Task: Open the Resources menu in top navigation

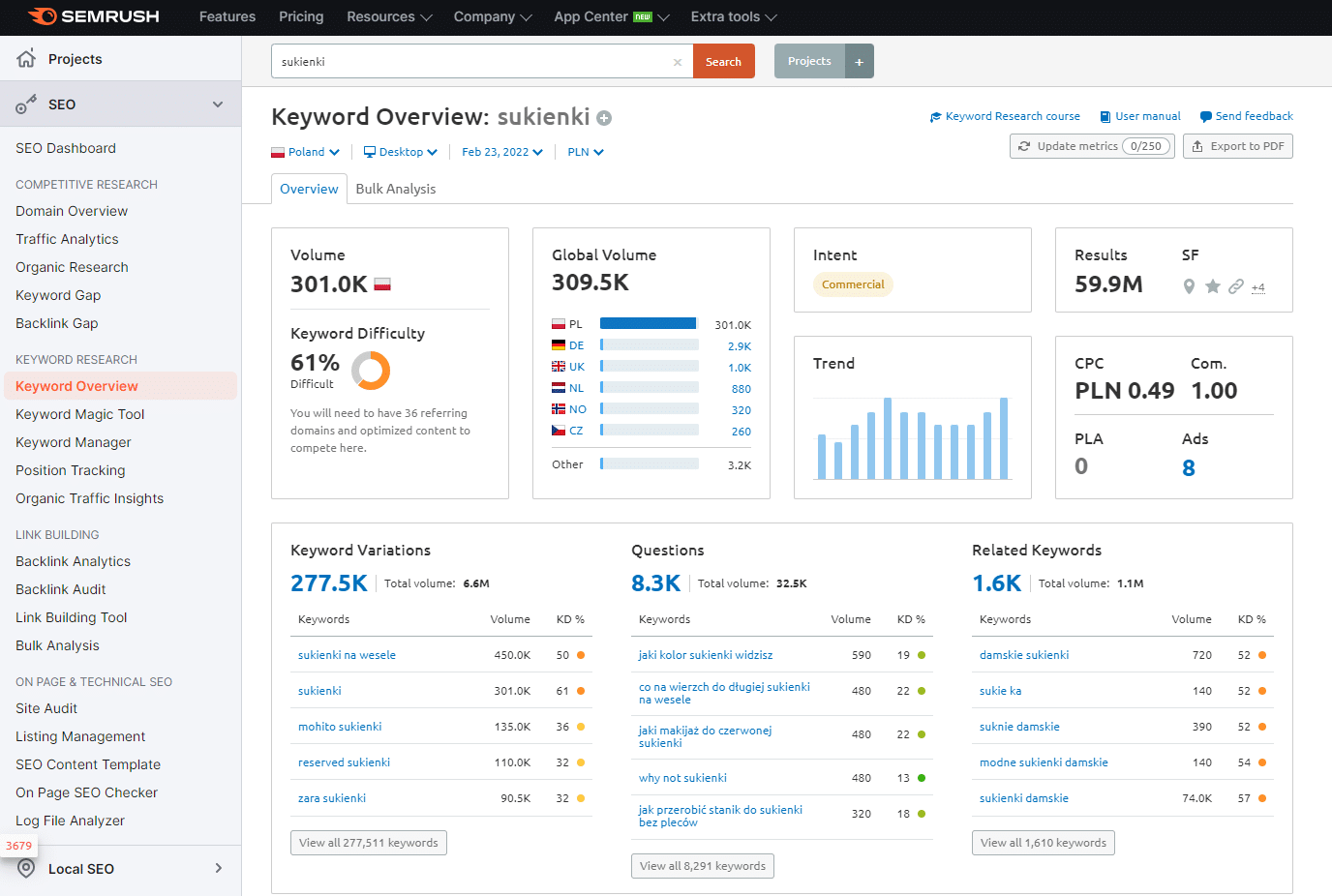Action: (389, 16)
